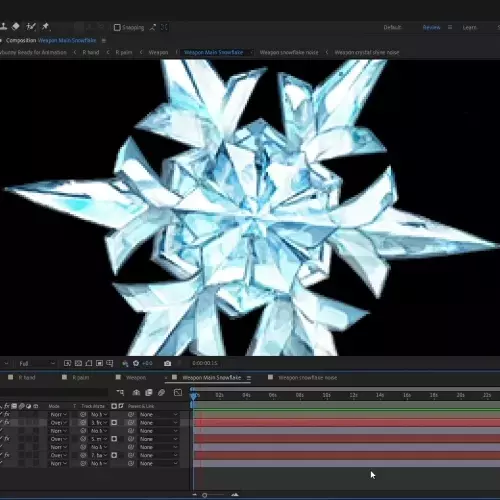This screenshot has width=500, height=500.
Task: Close the Weapon Main Snowflake timeline tab
Action: pyautogui.click(x=166, y=378)
